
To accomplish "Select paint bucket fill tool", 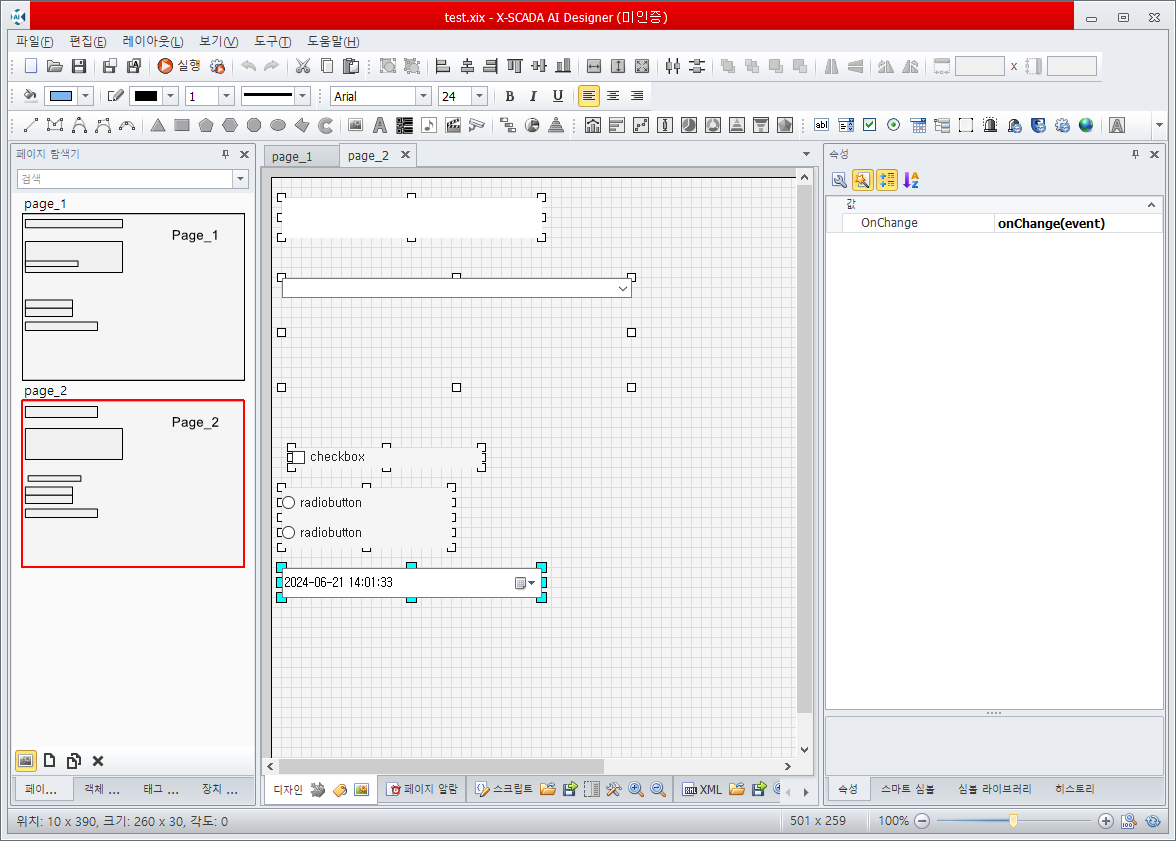I will pyautogui.click(x=30, y=95).
